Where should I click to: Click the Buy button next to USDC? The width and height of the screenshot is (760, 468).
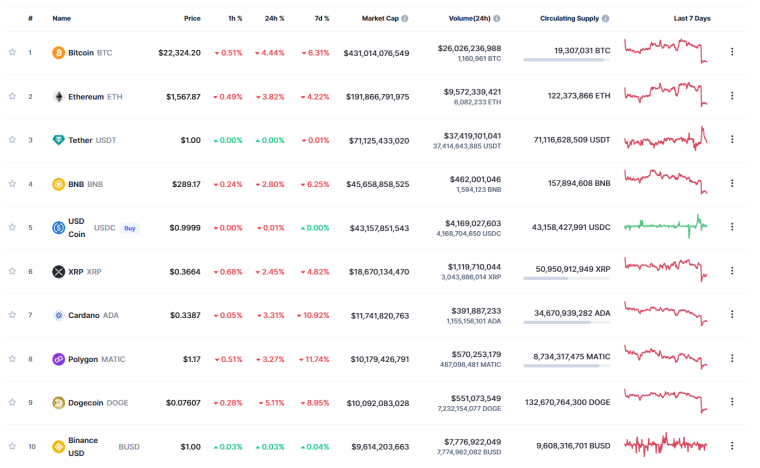click(x=129, y=228)
